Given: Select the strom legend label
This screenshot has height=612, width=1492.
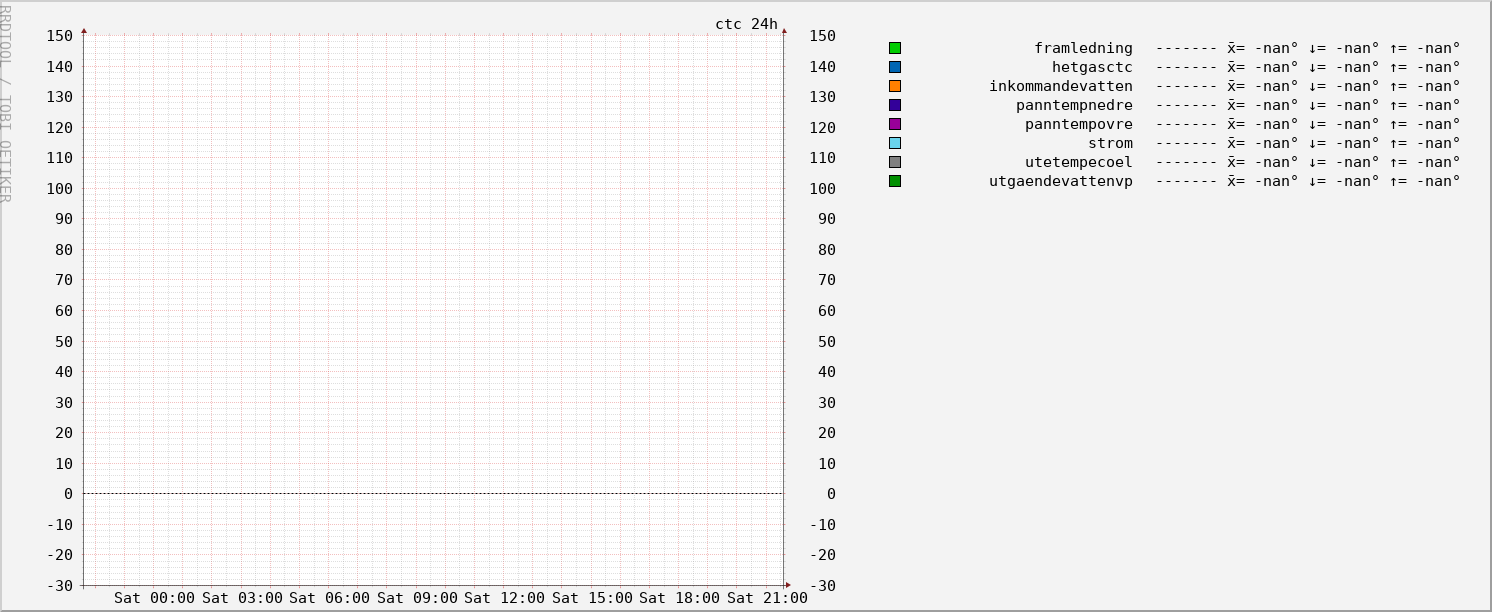Looking at the screenshot, I should 1110,143.
